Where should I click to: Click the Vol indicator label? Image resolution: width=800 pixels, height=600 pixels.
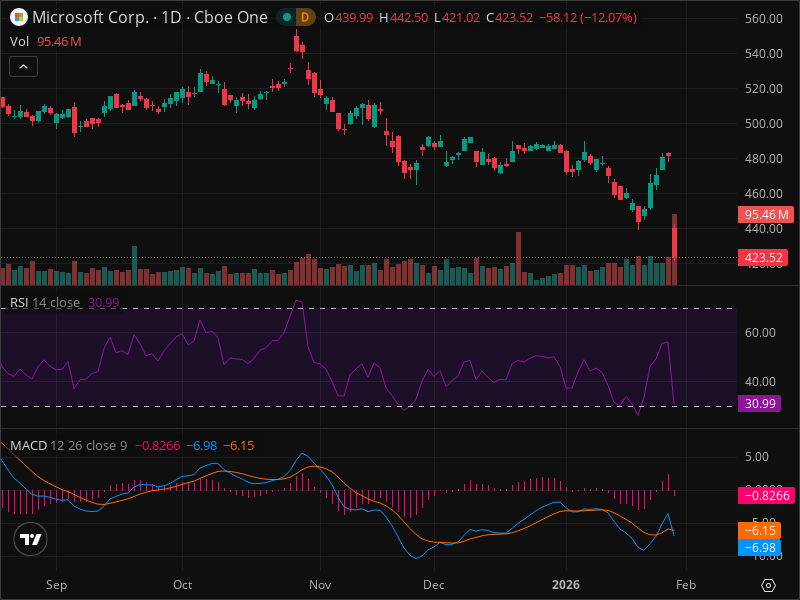19,41
